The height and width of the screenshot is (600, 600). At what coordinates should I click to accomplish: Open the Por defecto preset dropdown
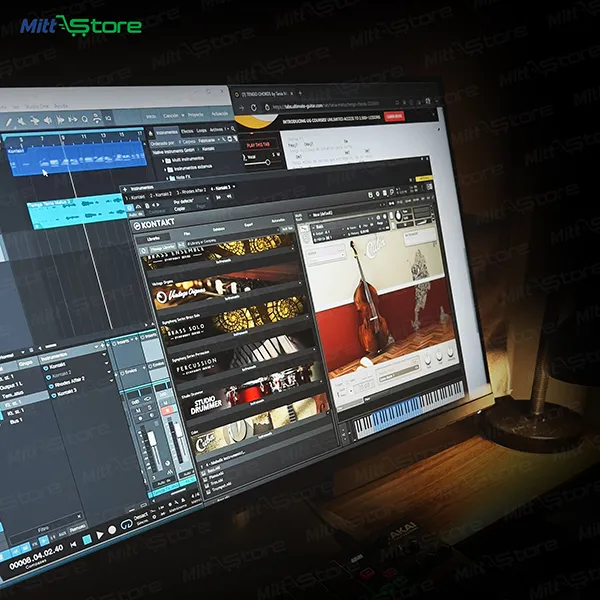(191, 201)
